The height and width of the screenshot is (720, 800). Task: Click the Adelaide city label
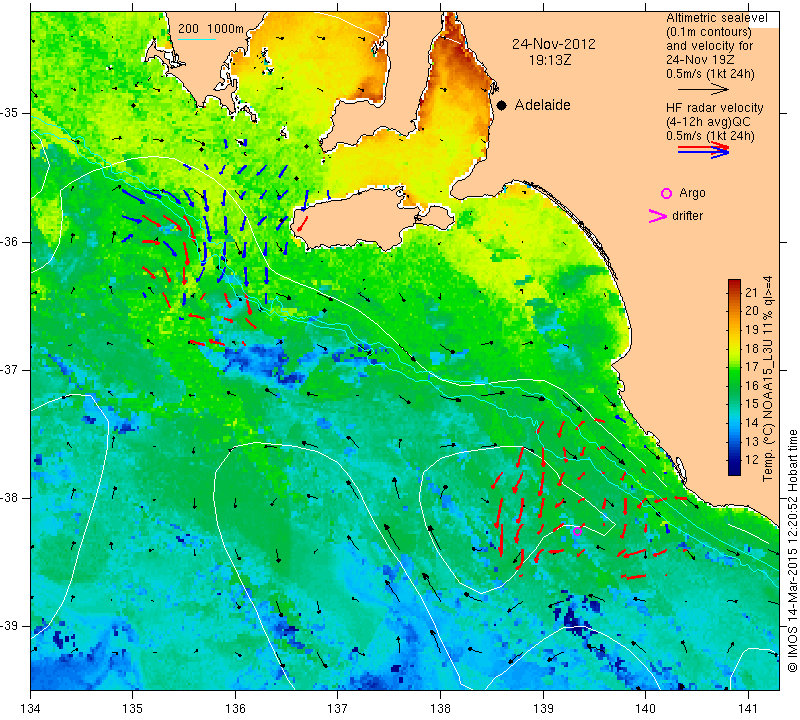coord(542,105)
